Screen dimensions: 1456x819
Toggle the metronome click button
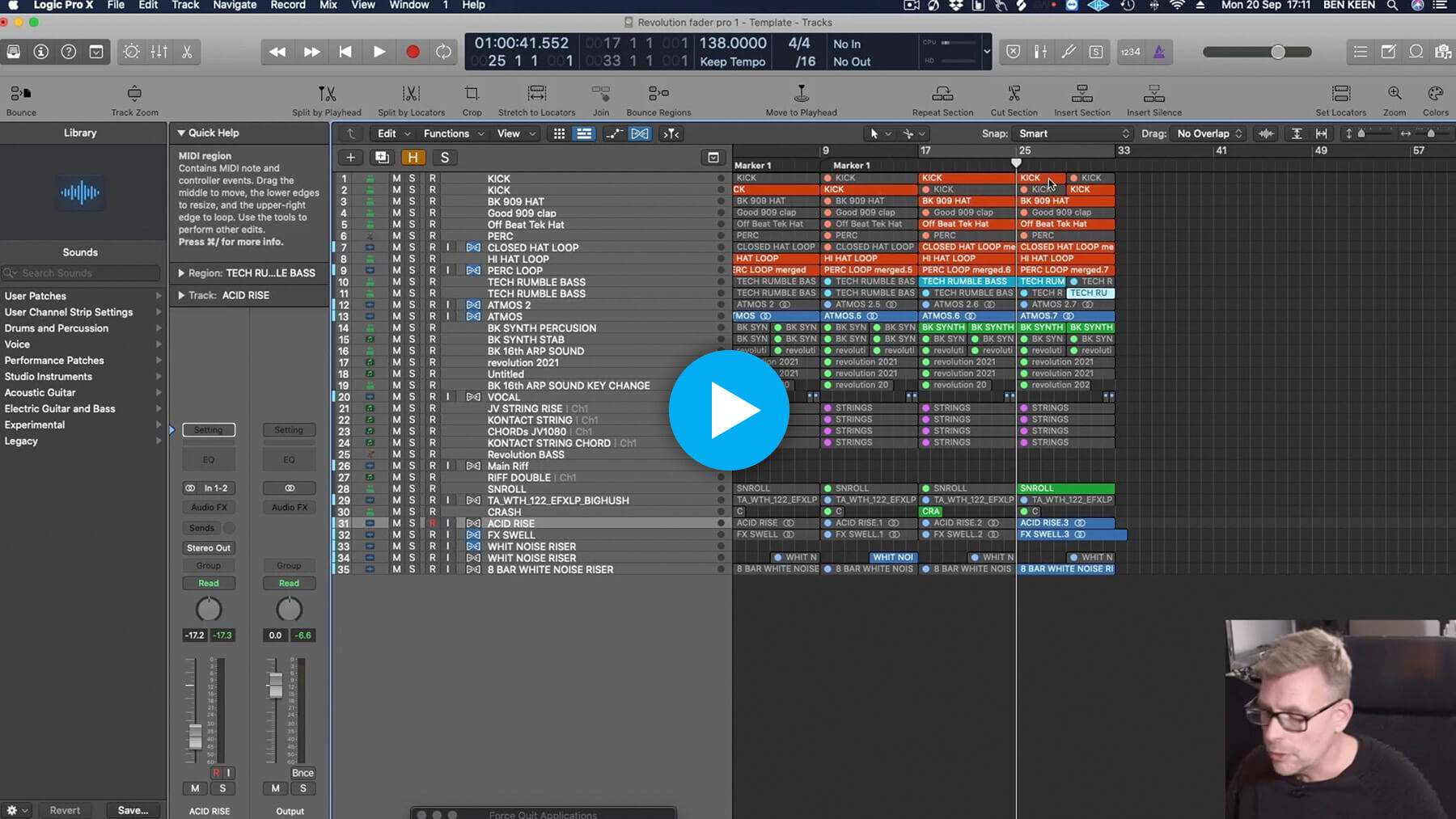(1159, 52)
